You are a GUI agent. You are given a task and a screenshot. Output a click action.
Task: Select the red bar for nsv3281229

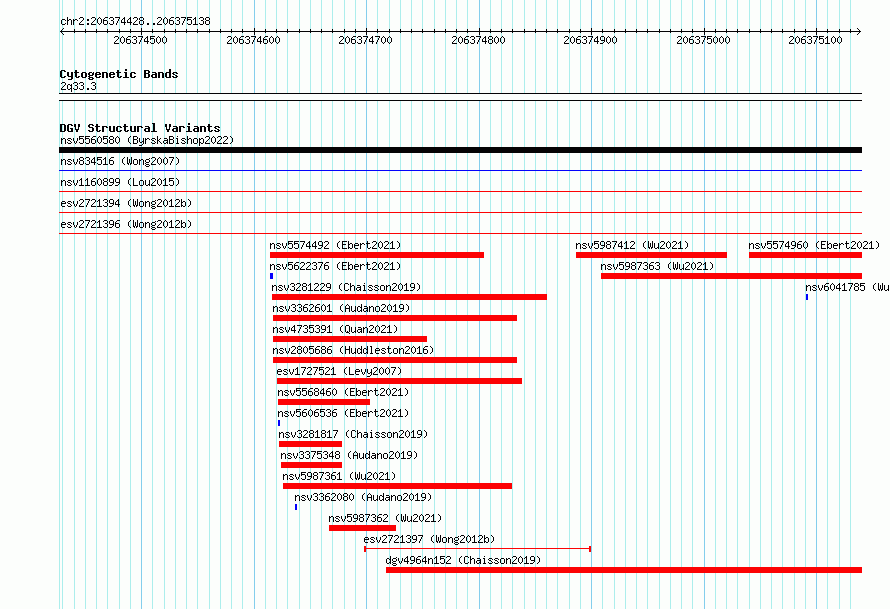click(x=409, y=297)
